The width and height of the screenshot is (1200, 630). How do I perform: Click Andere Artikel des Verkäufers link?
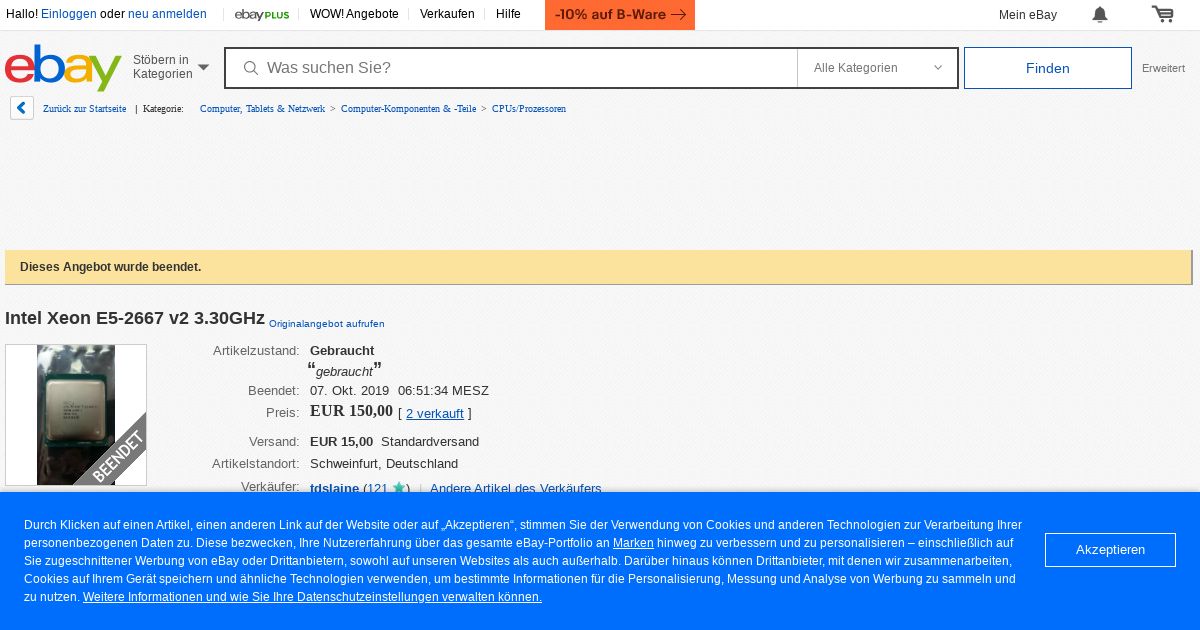click(x=516, y=488)
